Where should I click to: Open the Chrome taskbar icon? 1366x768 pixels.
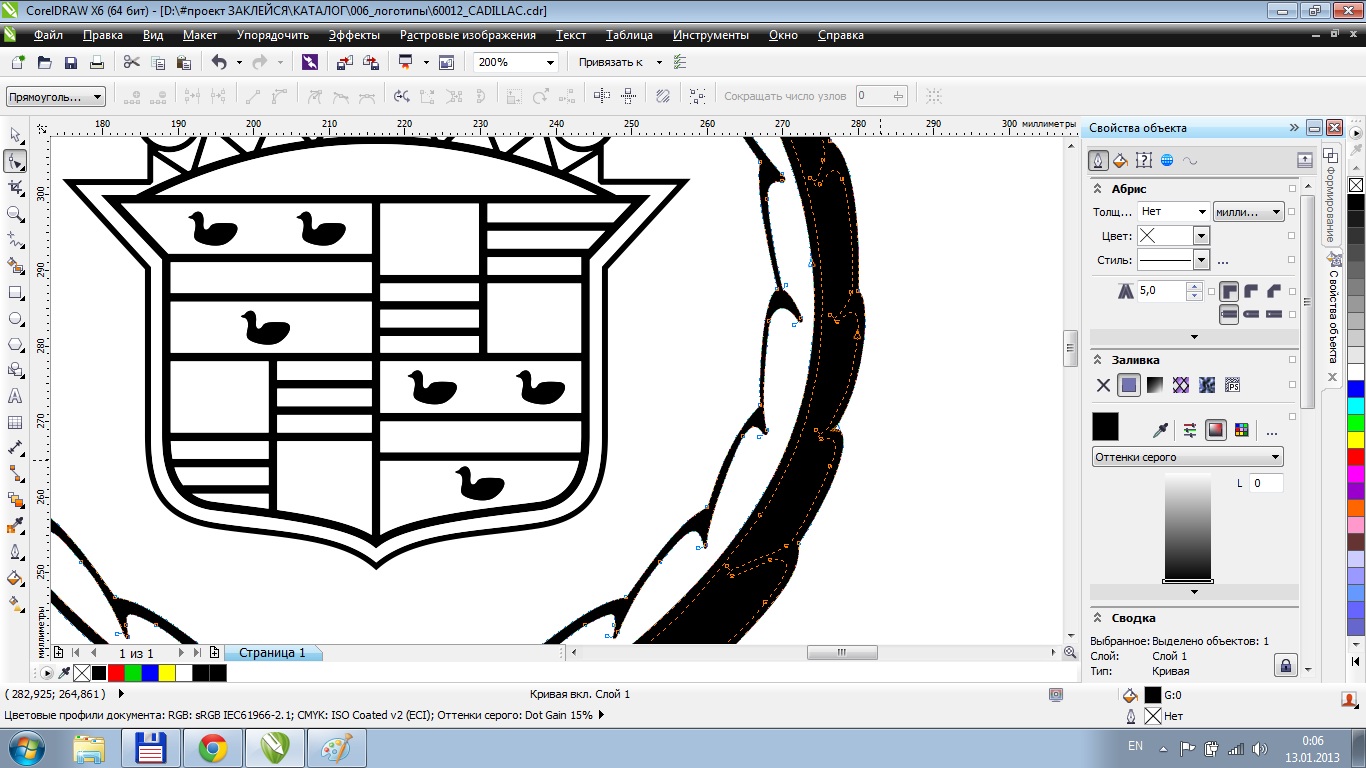[x=213, y=748]
